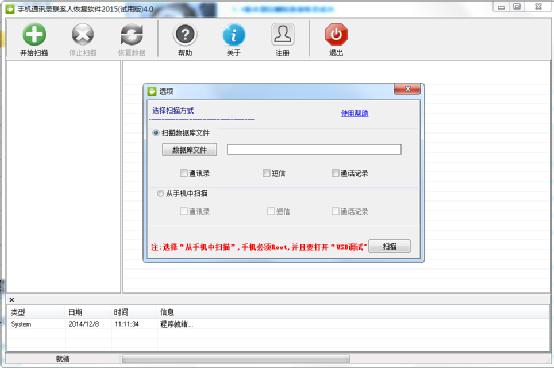The height and width of the screenshot is (369, 554).
Task: Tick 通话记录 checkbox under scan from phone
Action: click(335, 211)
